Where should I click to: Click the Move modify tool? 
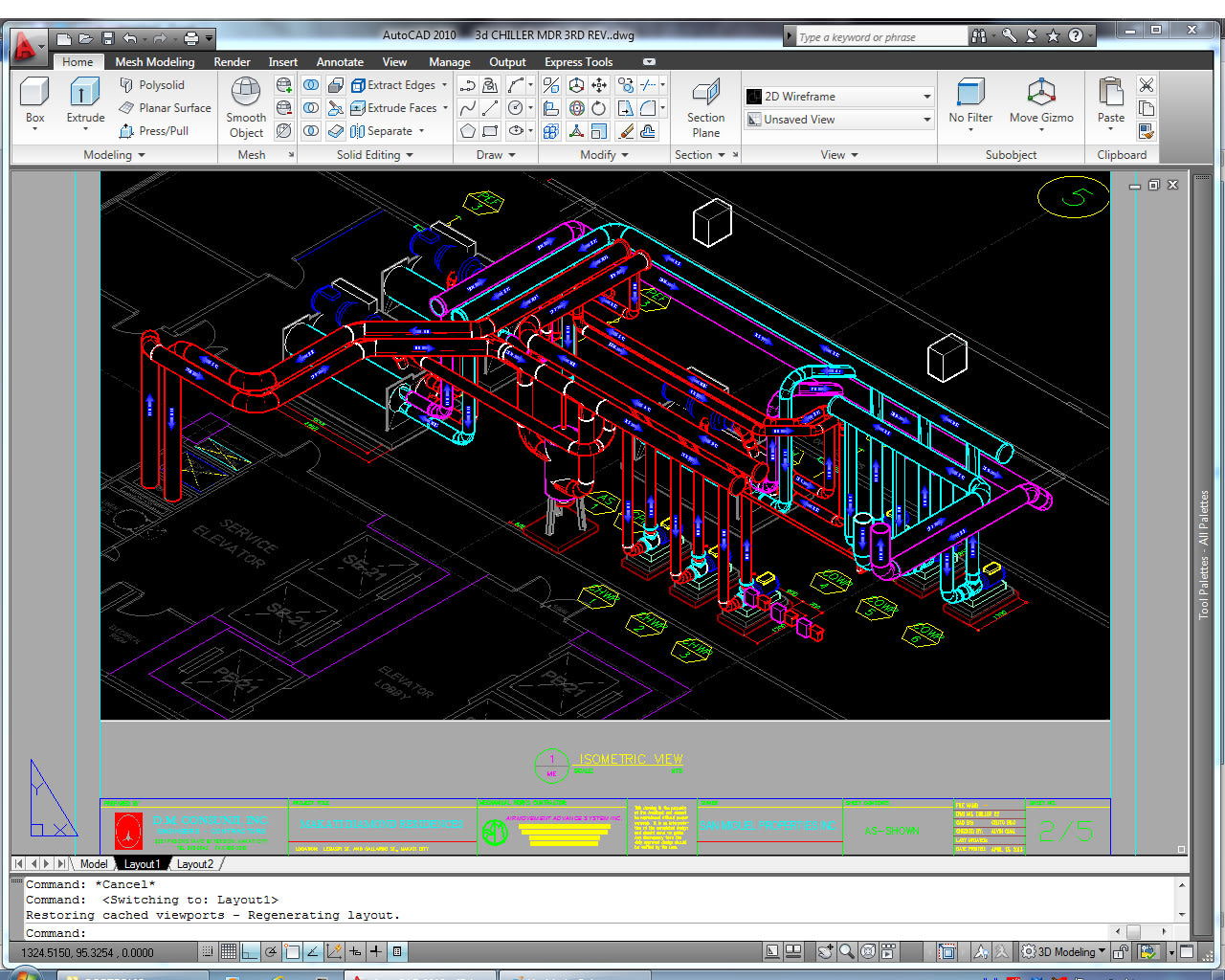(x=599, y=85)
